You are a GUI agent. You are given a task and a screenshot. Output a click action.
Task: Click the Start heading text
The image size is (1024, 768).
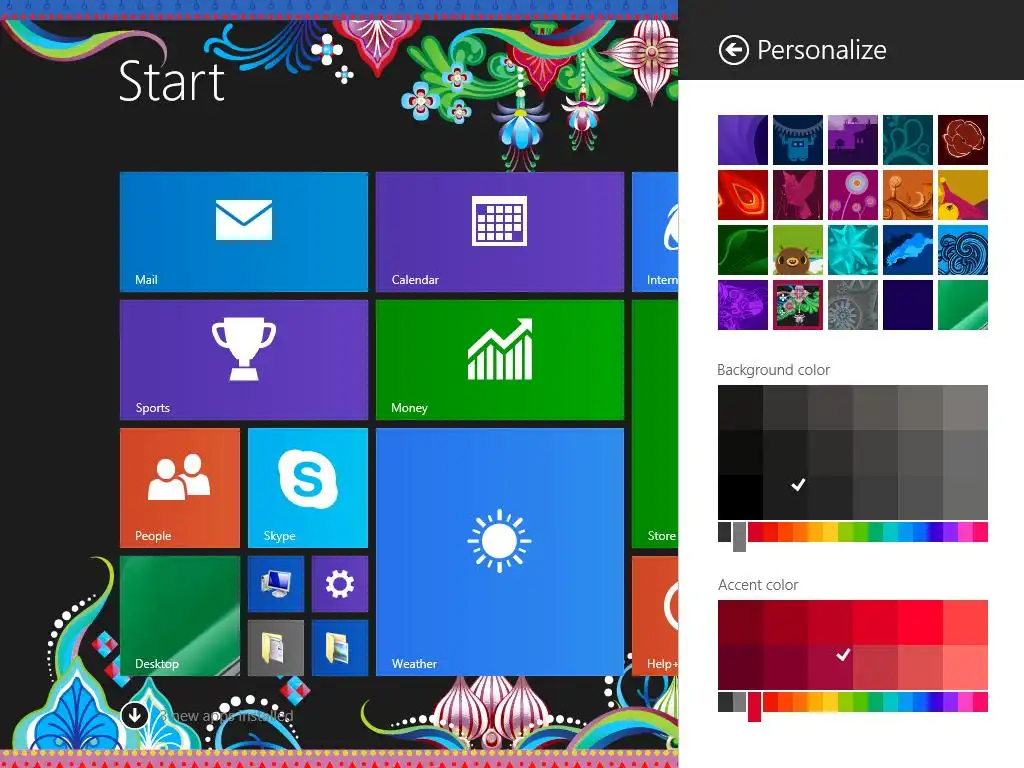(172, 81)
